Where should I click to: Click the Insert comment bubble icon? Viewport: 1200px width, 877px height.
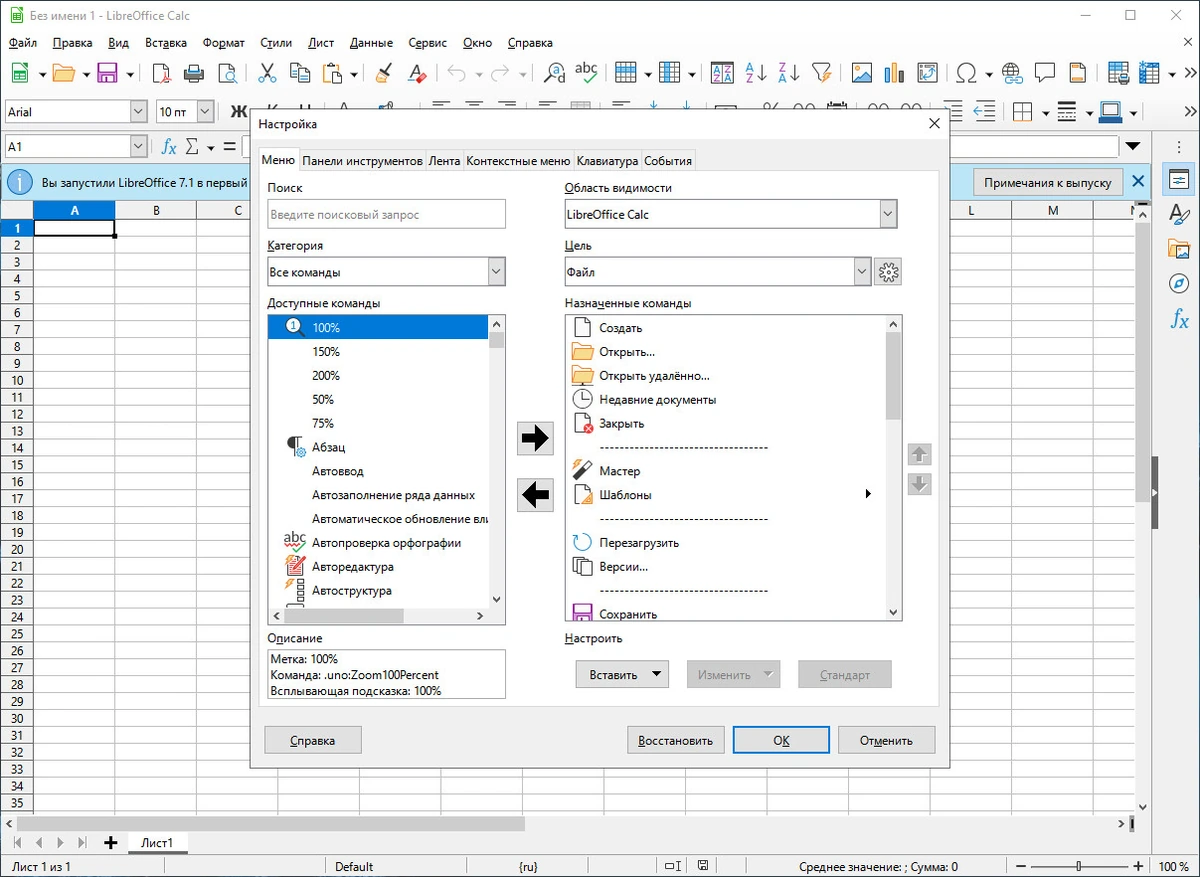coord(1045,73)
